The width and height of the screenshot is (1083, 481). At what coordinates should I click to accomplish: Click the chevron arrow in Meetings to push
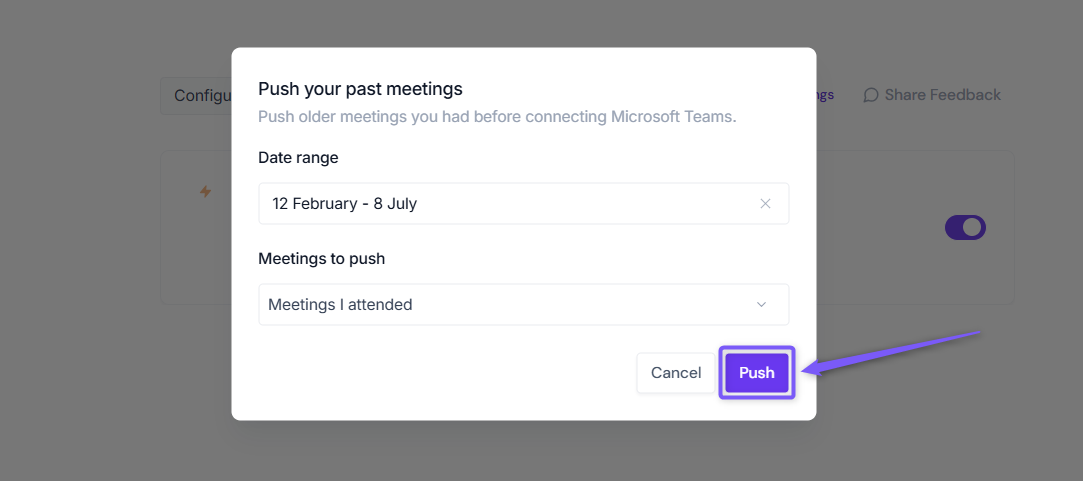761,305
